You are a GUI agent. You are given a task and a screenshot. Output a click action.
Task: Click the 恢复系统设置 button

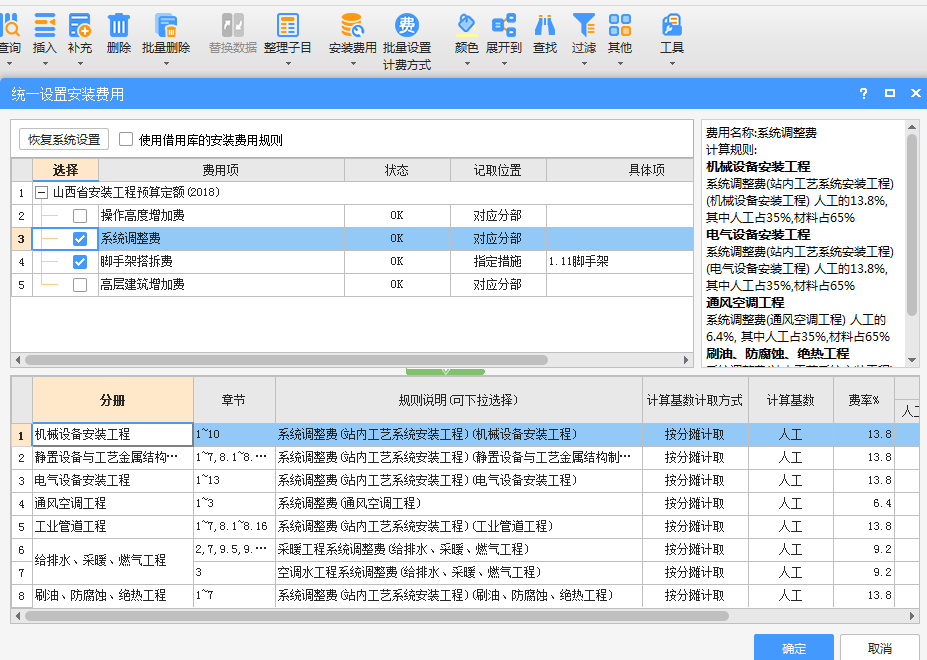click(x=64, y=140)
